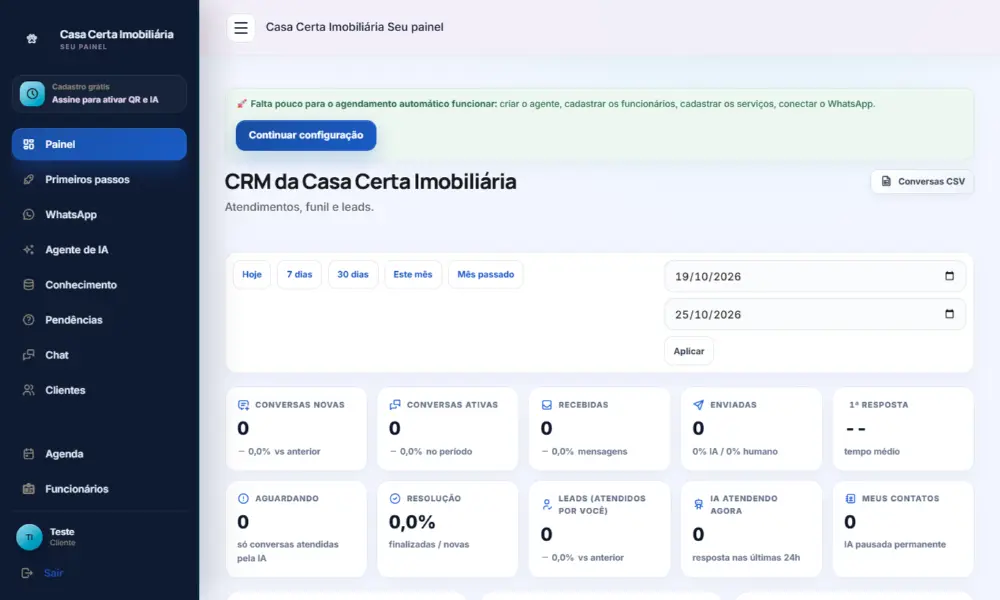Click the resposta nas últimas 24h text
Image resolution: width=1000 pixels, height=600 pixels.
click(746, 557)
